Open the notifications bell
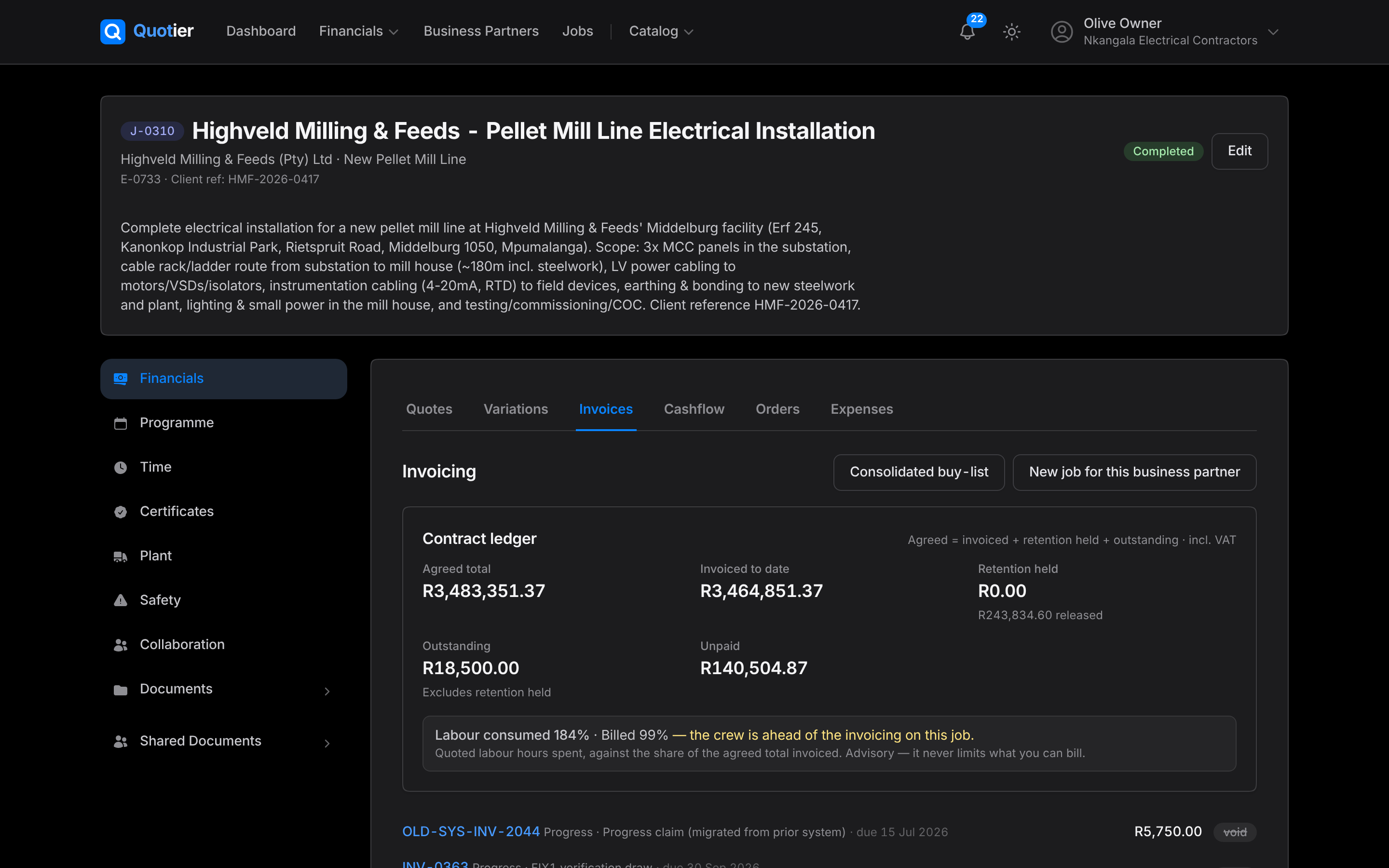Viewport: 1389px width, 868px height. point(967,31)
